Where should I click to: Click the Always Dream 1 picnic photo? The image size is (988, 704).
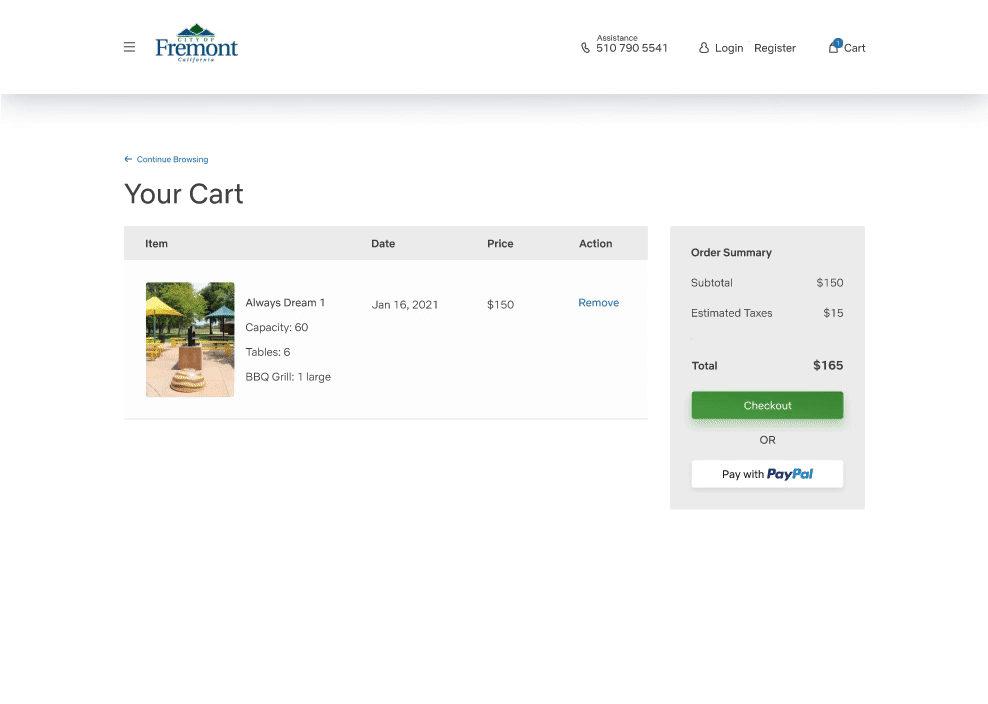(190, 339)
